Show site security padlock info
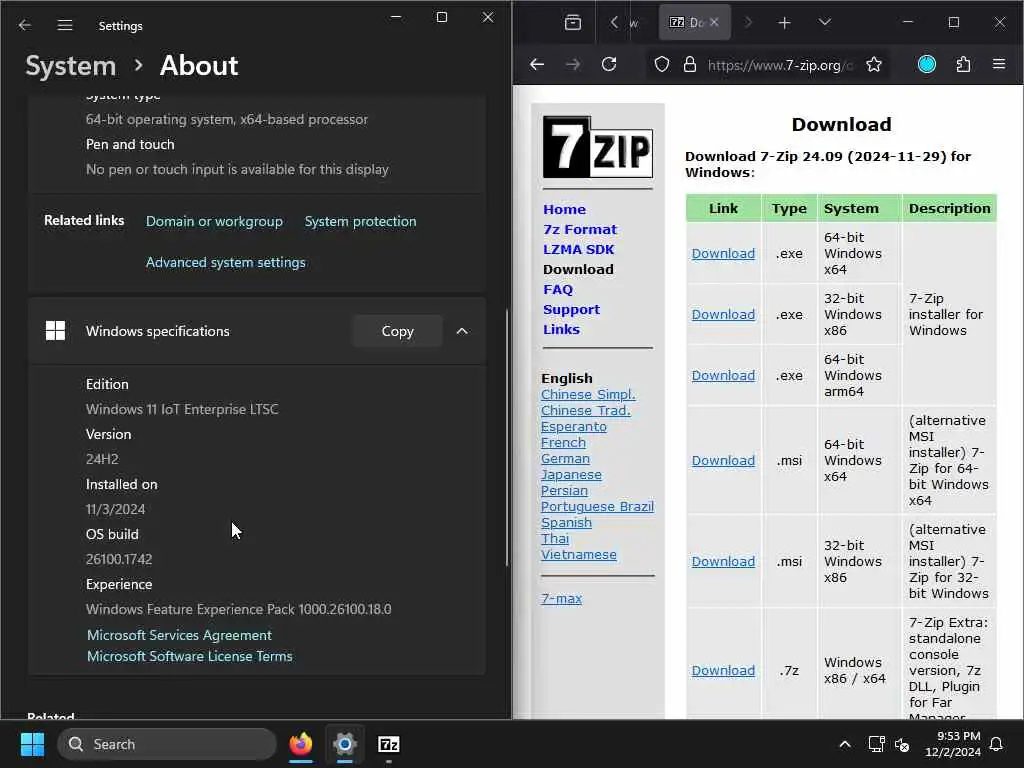1024x768 pixels. click(689, 65)
